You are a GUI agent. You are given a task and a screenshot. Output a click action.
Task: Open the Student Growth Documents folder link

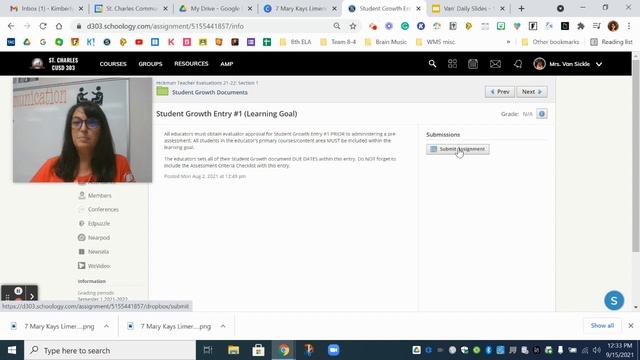point(209,92)
